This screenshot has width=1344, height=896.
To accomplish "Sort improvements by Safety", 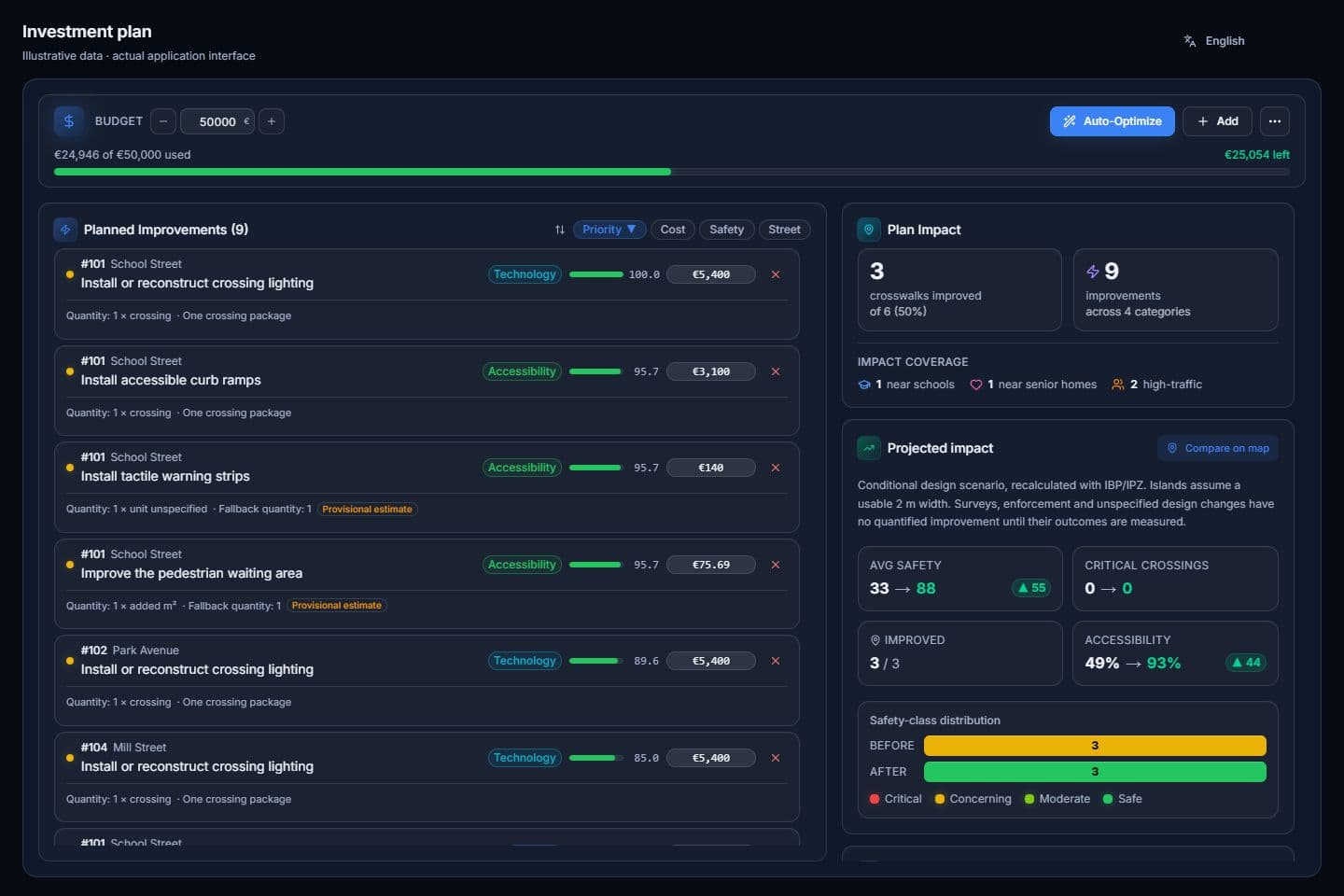I will pos(726,230).
